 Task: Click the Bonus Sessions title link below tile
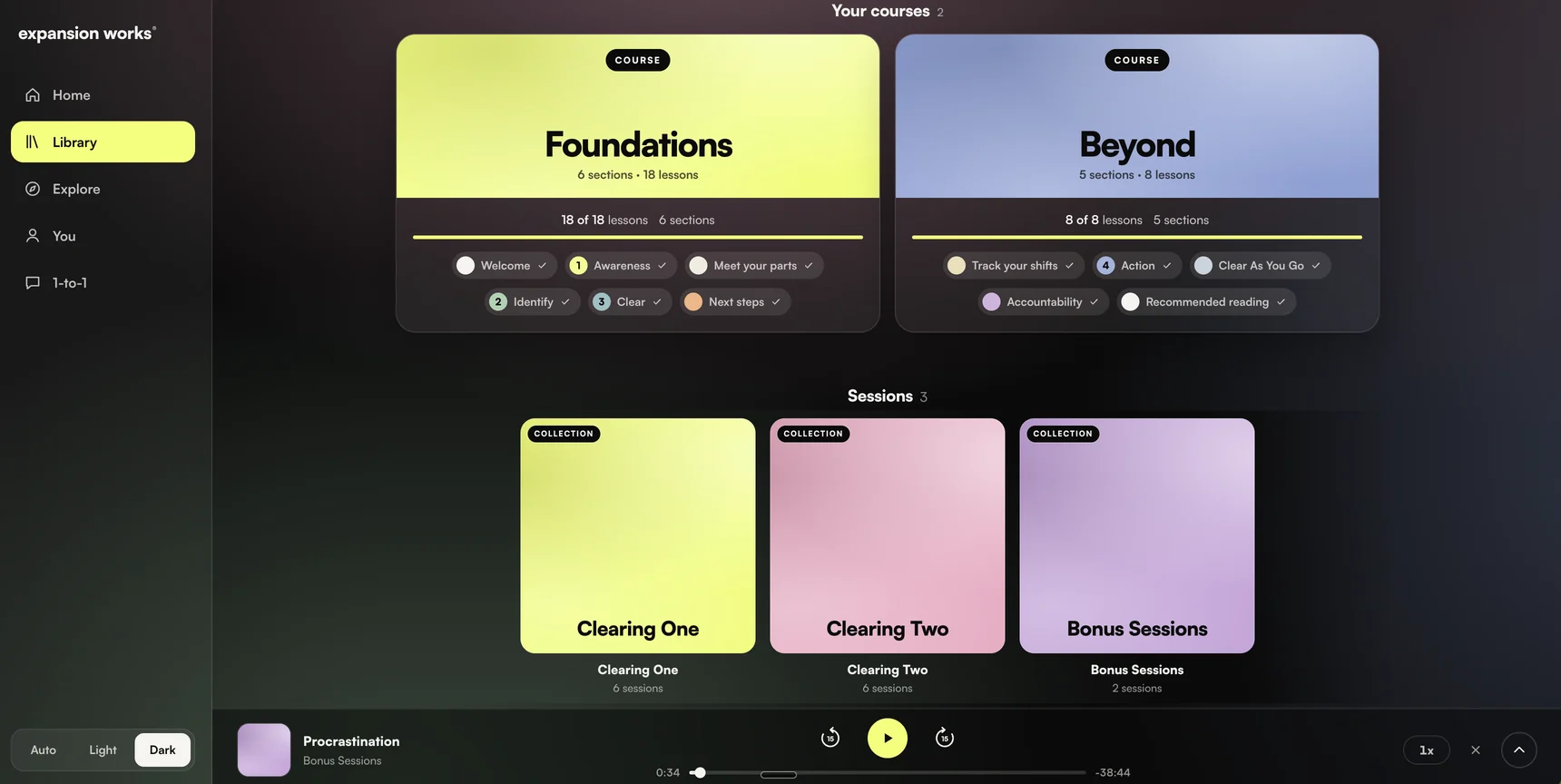1137,670
